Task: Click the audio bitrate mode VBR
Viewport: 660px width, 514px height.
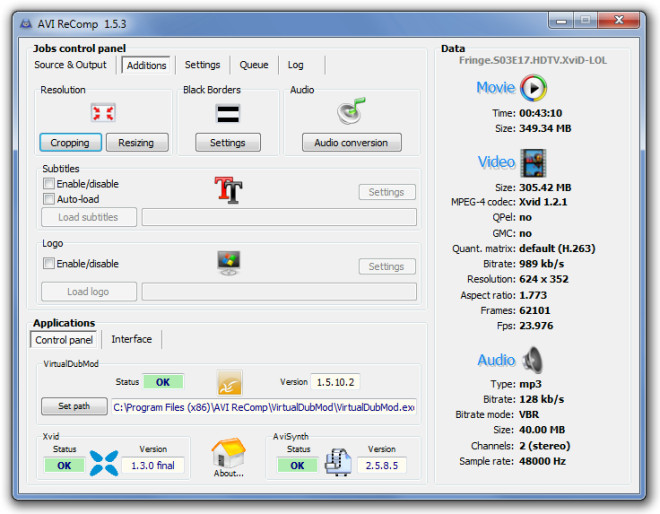Action: (x=529, y=414)
